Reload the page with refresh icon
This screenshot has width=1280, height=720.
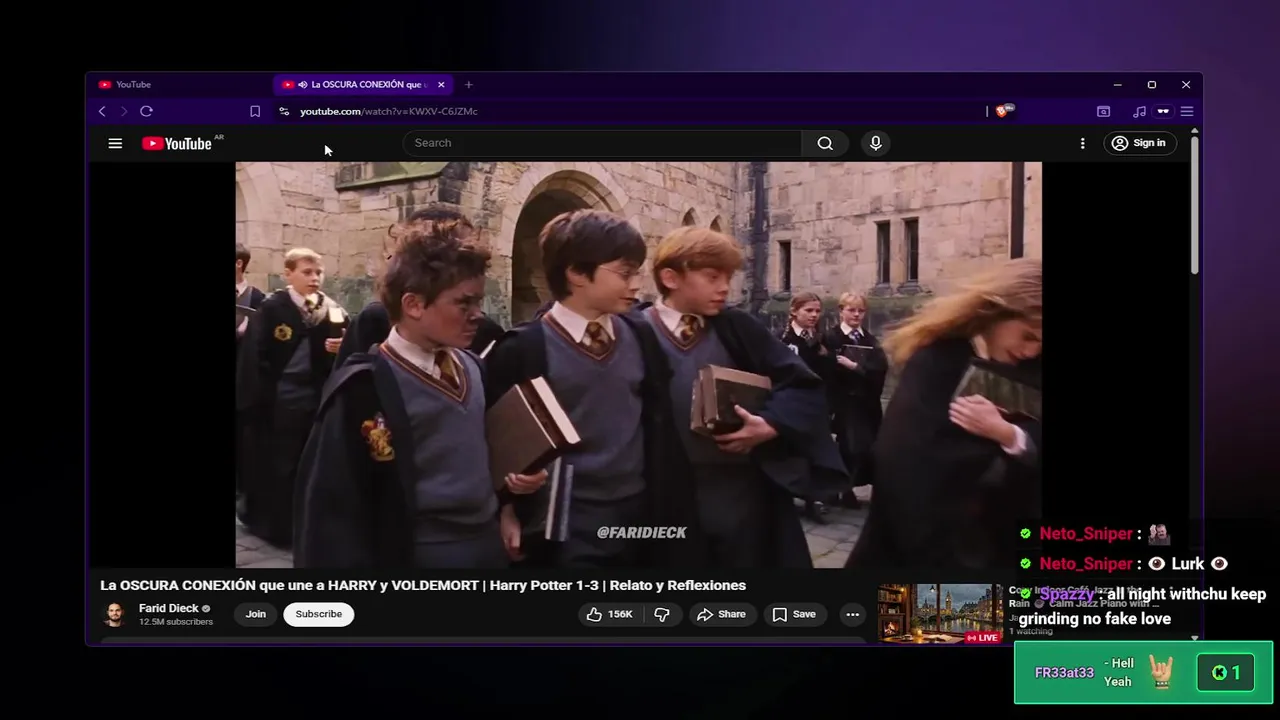point(146,111)
